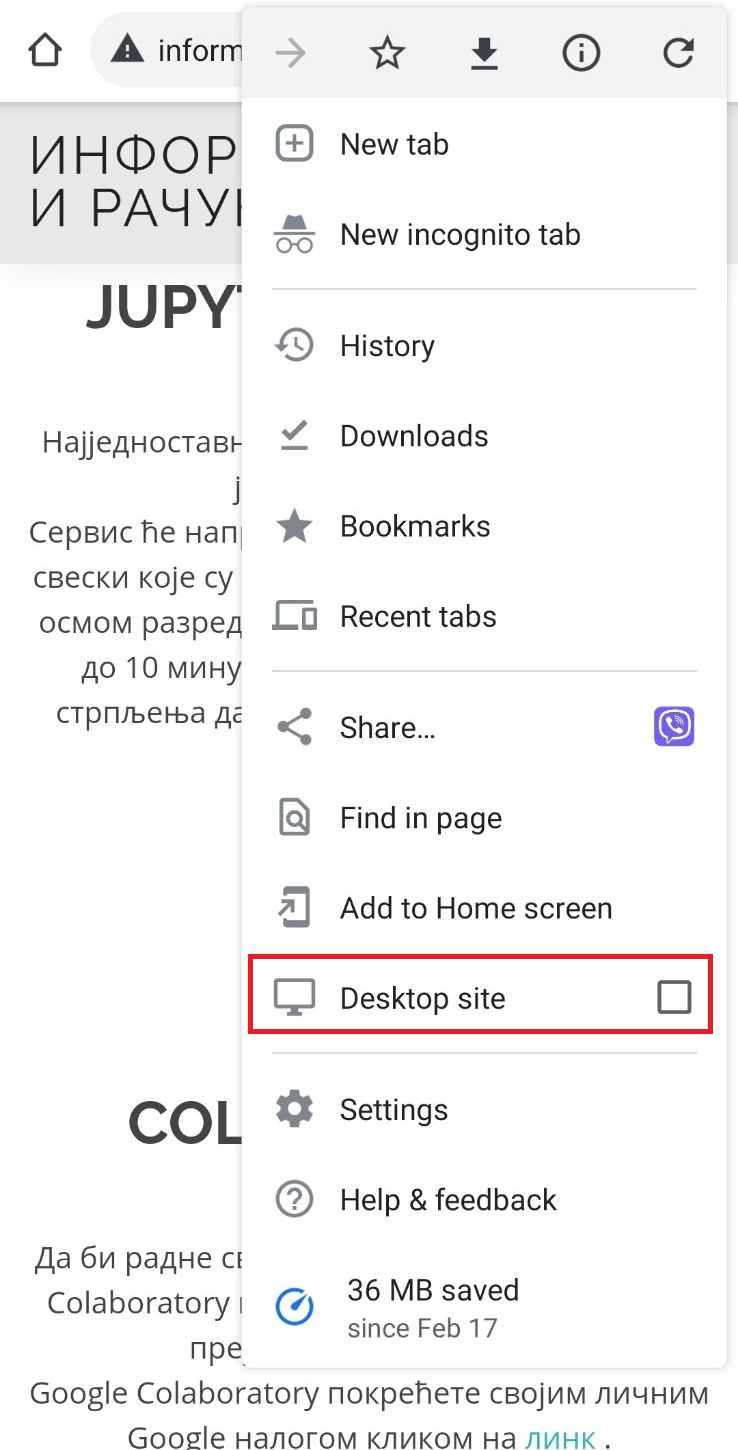Open a New incognito tab
Screen dimensions: 738x1450
pyautogui.click(x=460, y=235)
